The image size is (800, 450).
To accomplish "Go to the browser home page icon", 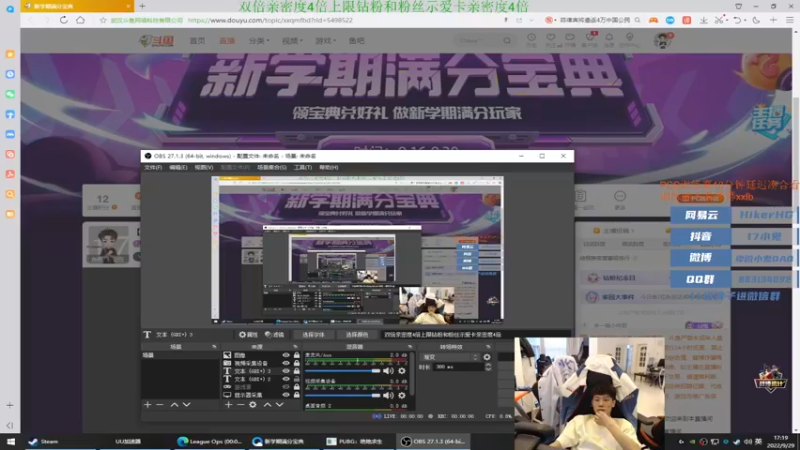I will [81, 20].
